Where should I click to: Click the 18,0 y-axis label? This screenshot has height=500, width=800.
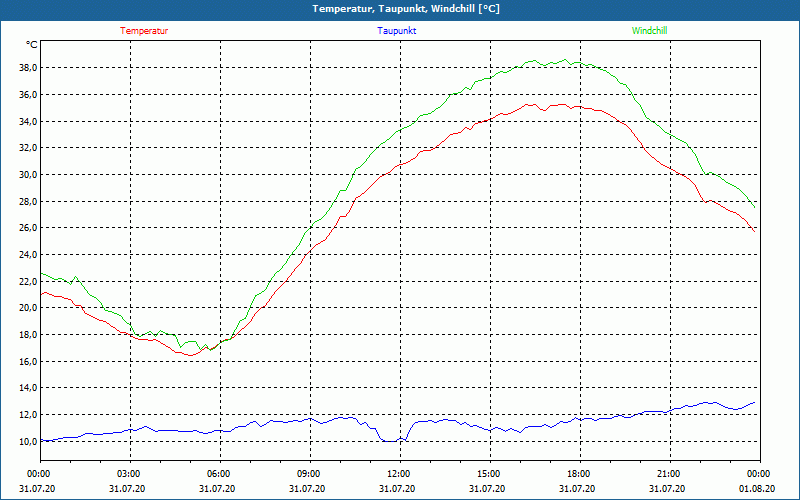coord(28,335)
